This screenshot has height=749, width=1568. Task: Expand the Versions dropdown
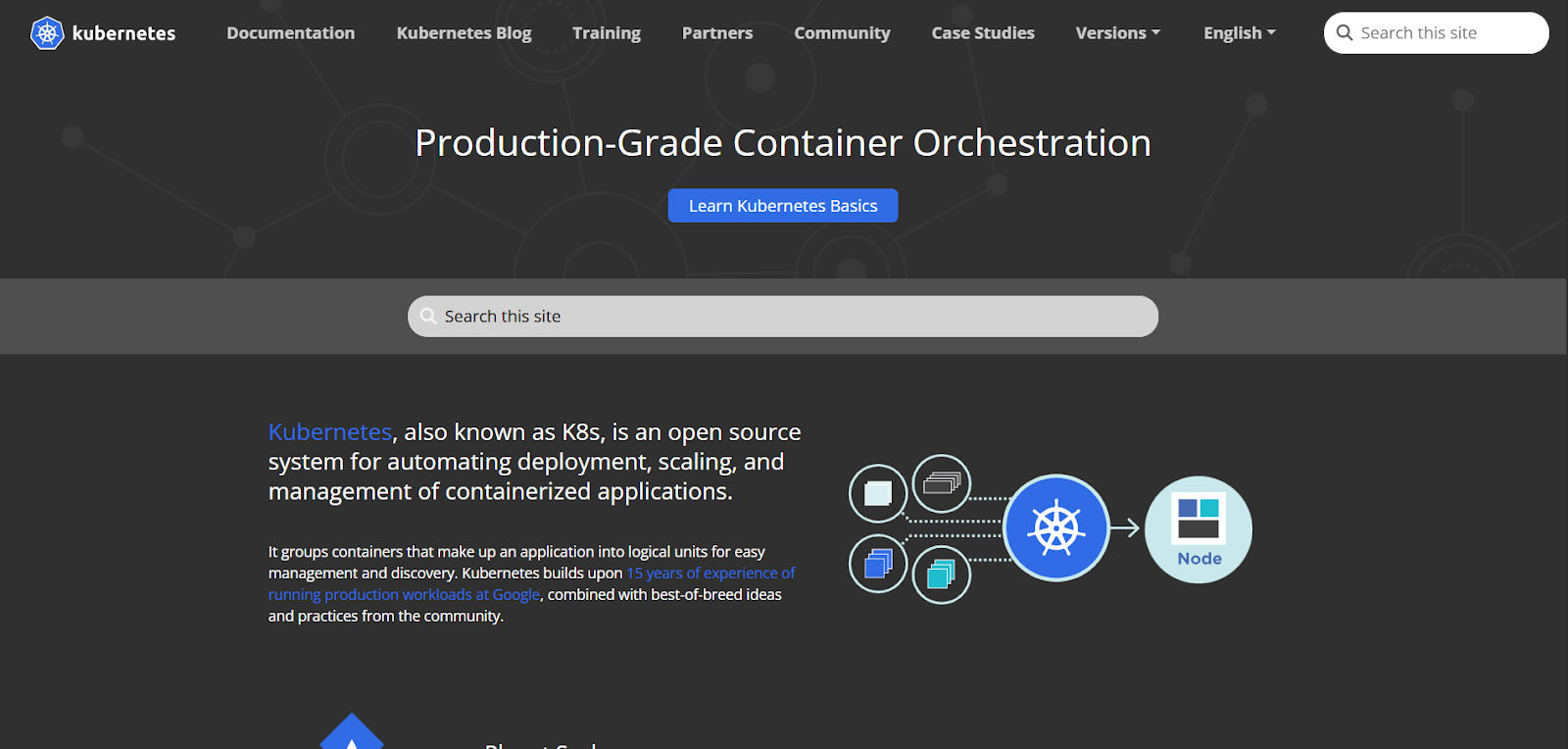(1118, 33)
